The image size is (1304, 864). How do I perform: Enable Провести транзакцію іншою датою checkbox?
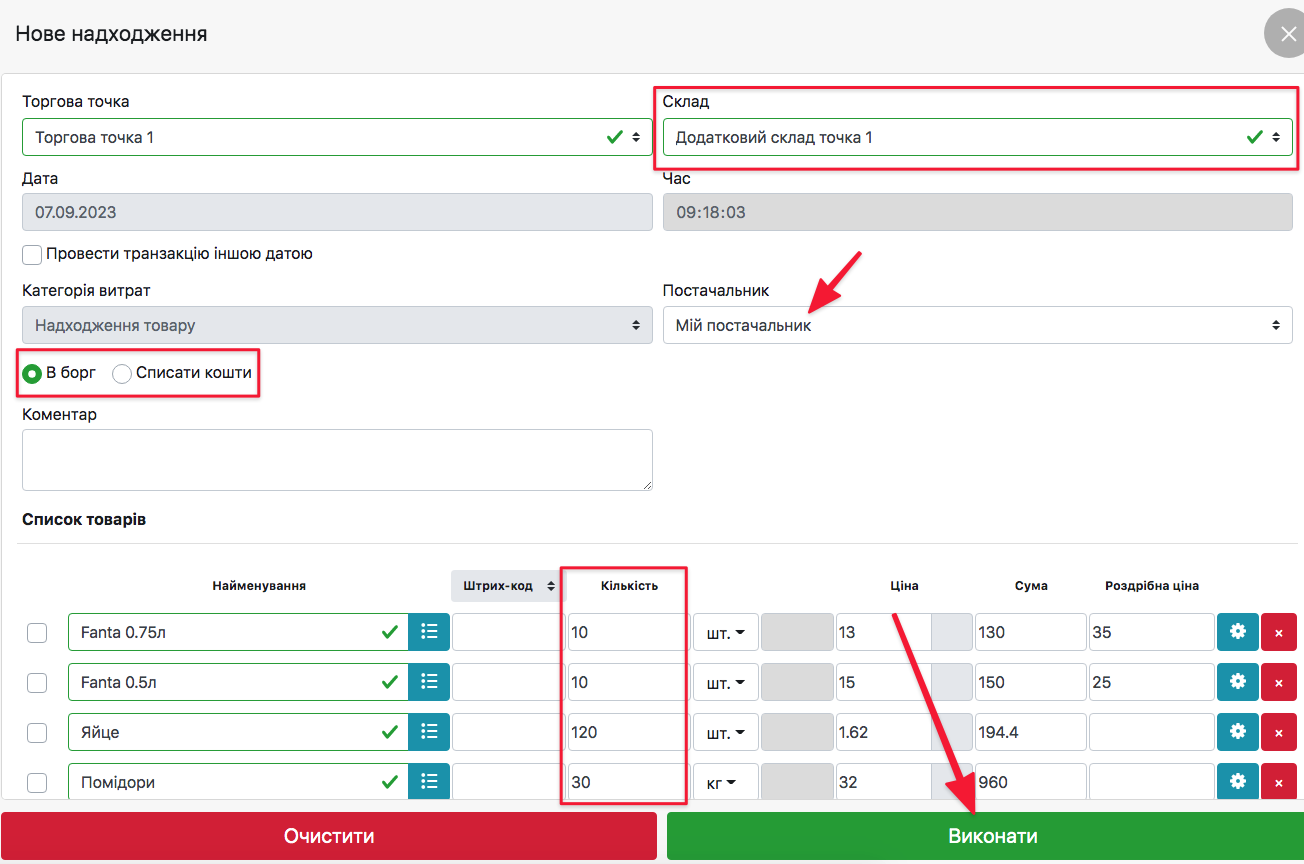(34, 254)
